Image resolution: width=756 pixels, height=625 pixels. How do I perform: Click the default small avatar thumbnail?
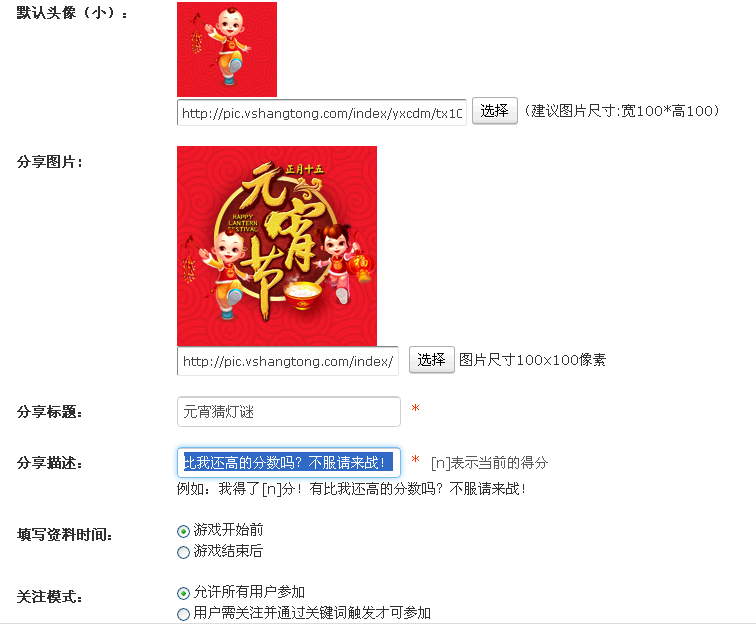tap(227, 49)
